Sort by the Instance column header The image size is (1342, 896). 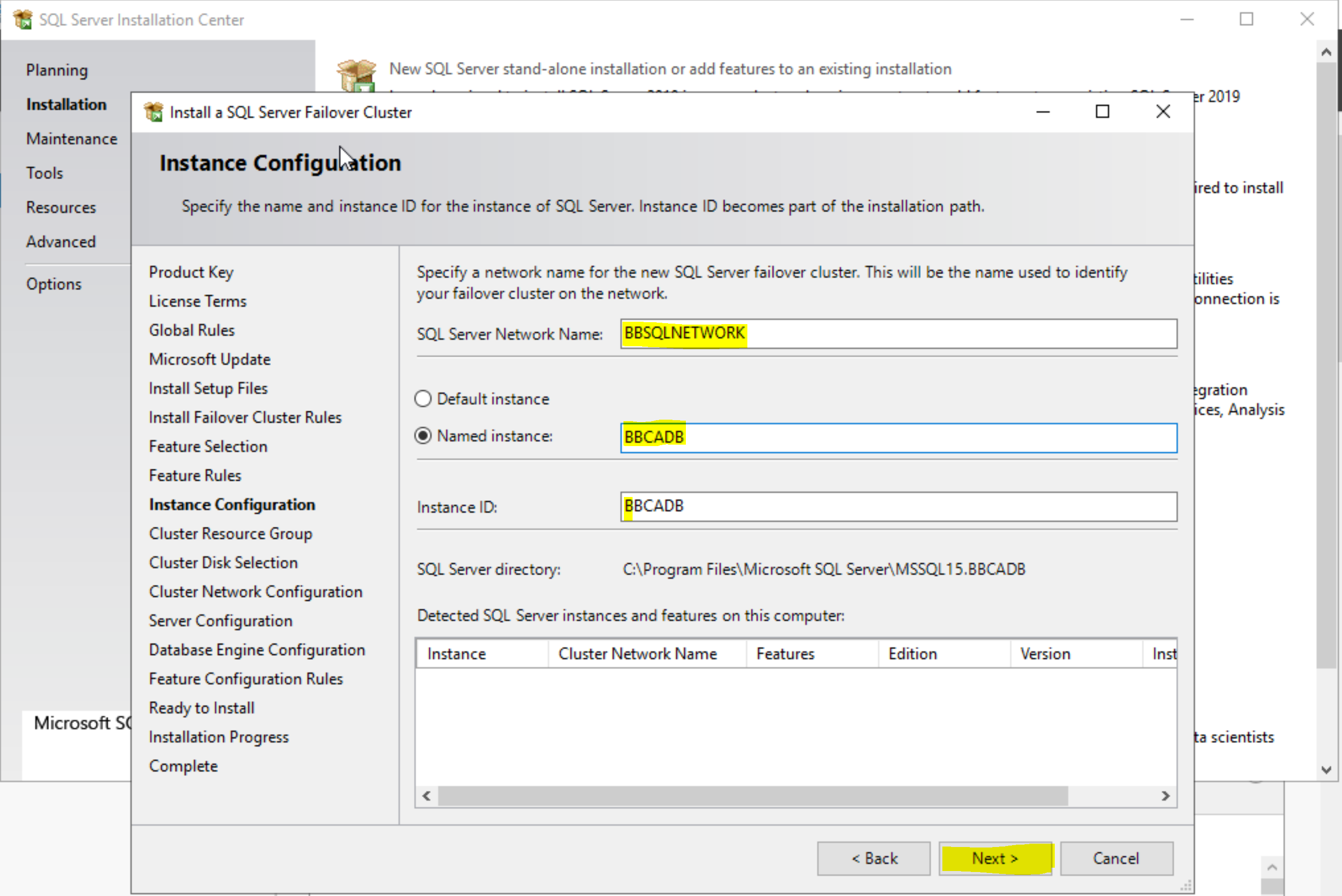[x=482, y=654]
